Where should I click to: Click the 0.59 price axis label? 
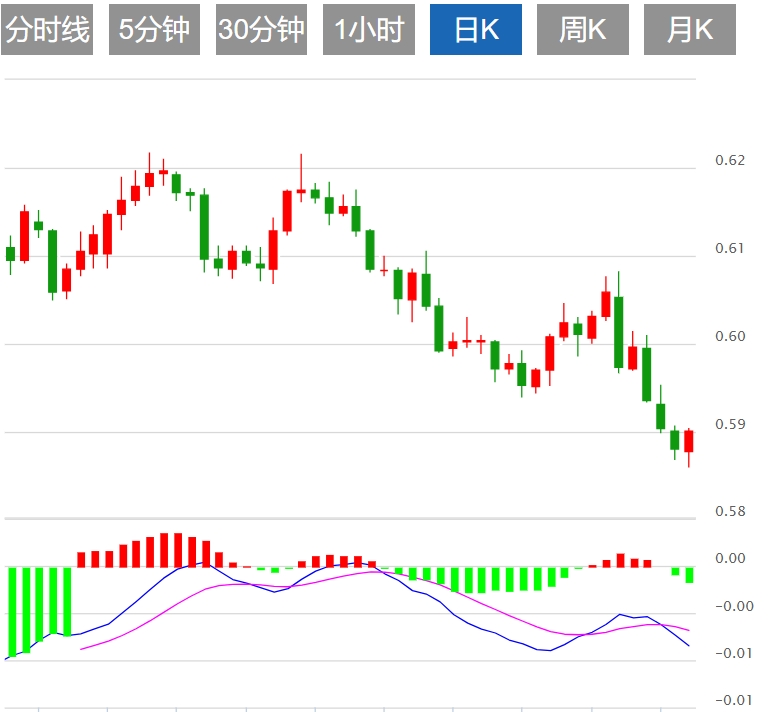pos(730,424)
